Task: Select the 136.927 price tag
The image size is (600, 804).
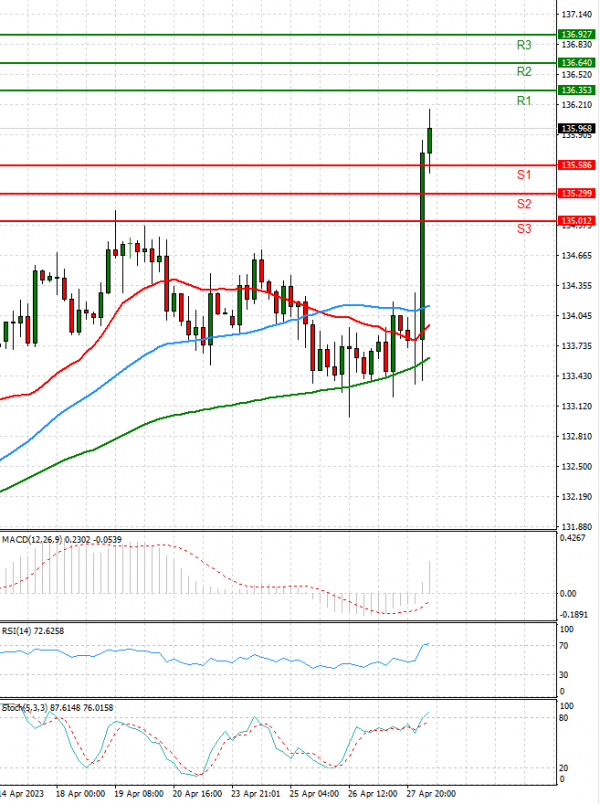Action: click(576, 34)
